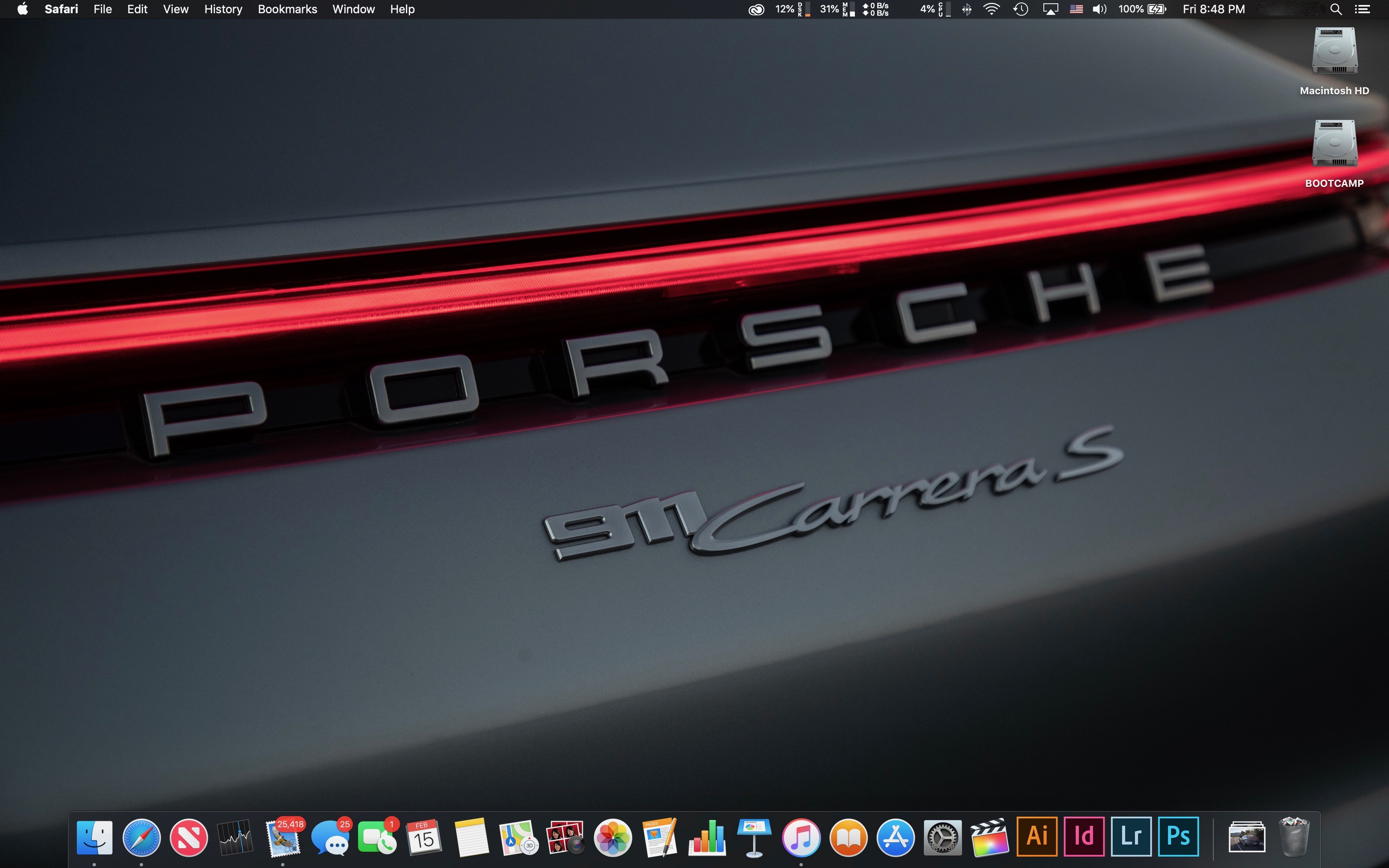Open the Wi-Fi status menu
This screenshot has width=1389, height=868.
pyautogui.click(x=991, y=9)
